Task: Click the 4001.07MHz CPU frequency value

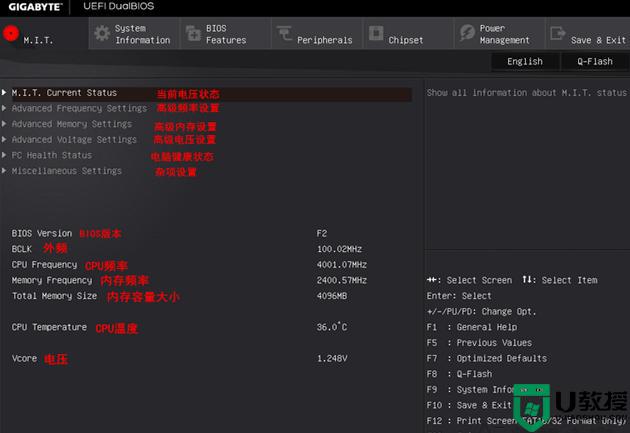Action: [342, 265]
